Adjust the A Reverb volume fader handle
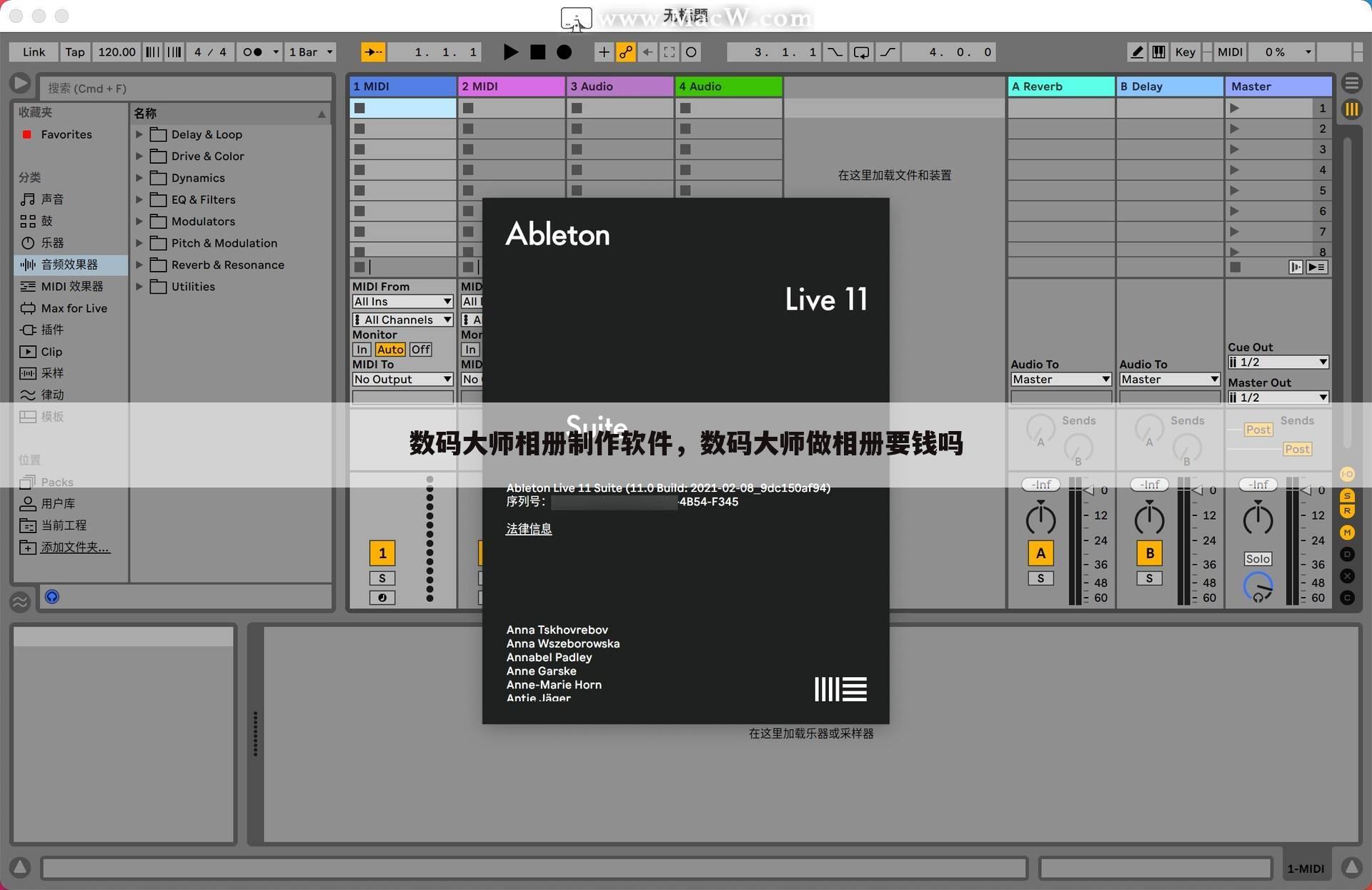Image resolution: width=1372 pixels, height=890 pixels. [x=1088, y=490]
